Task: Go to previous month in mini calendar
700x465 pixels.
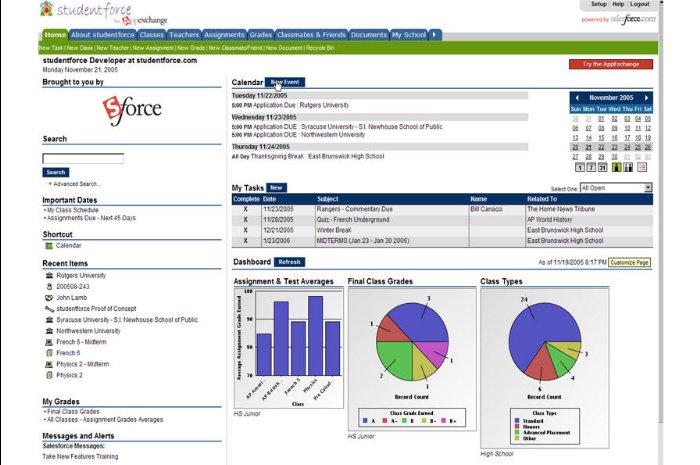Action: click(x=577, y=98)
